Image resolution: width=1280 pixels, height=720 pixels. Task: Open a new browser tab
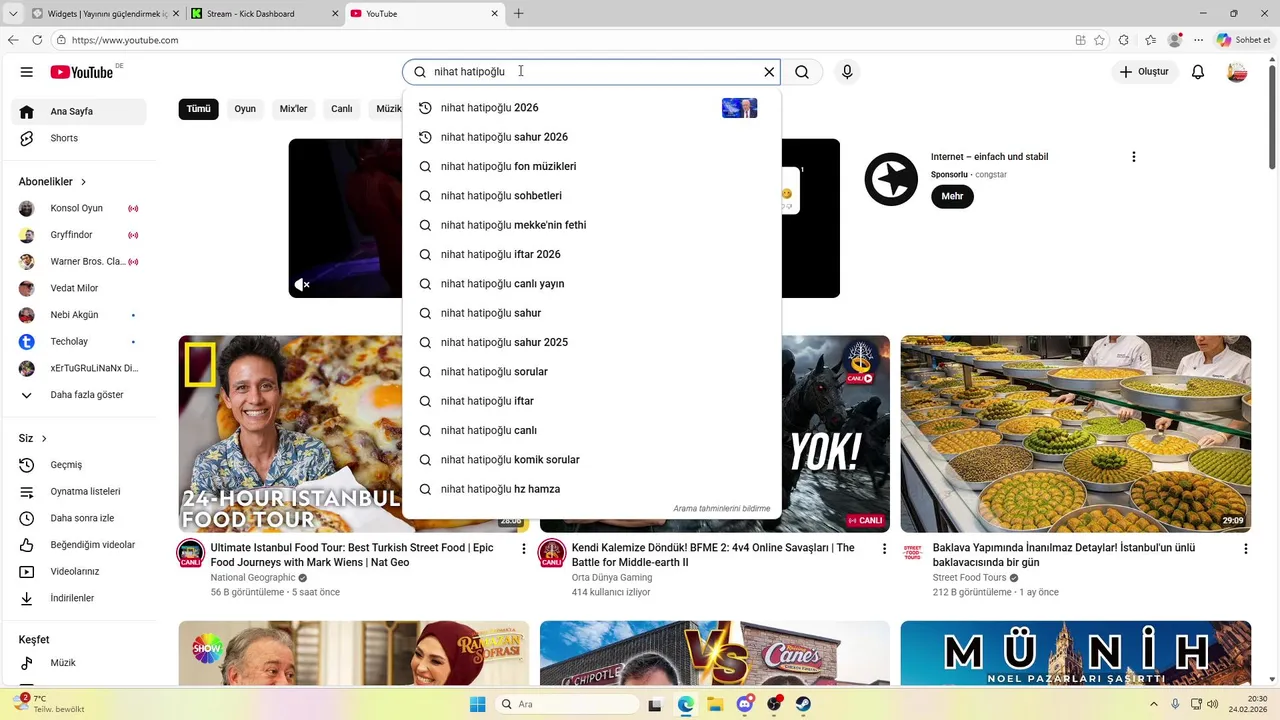518,14
